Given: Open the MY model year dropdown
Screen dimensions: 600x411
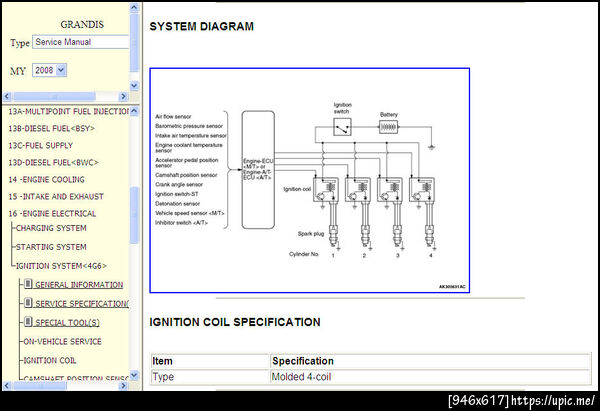Looking at the screenshot, I should click(x=49, y=70).
